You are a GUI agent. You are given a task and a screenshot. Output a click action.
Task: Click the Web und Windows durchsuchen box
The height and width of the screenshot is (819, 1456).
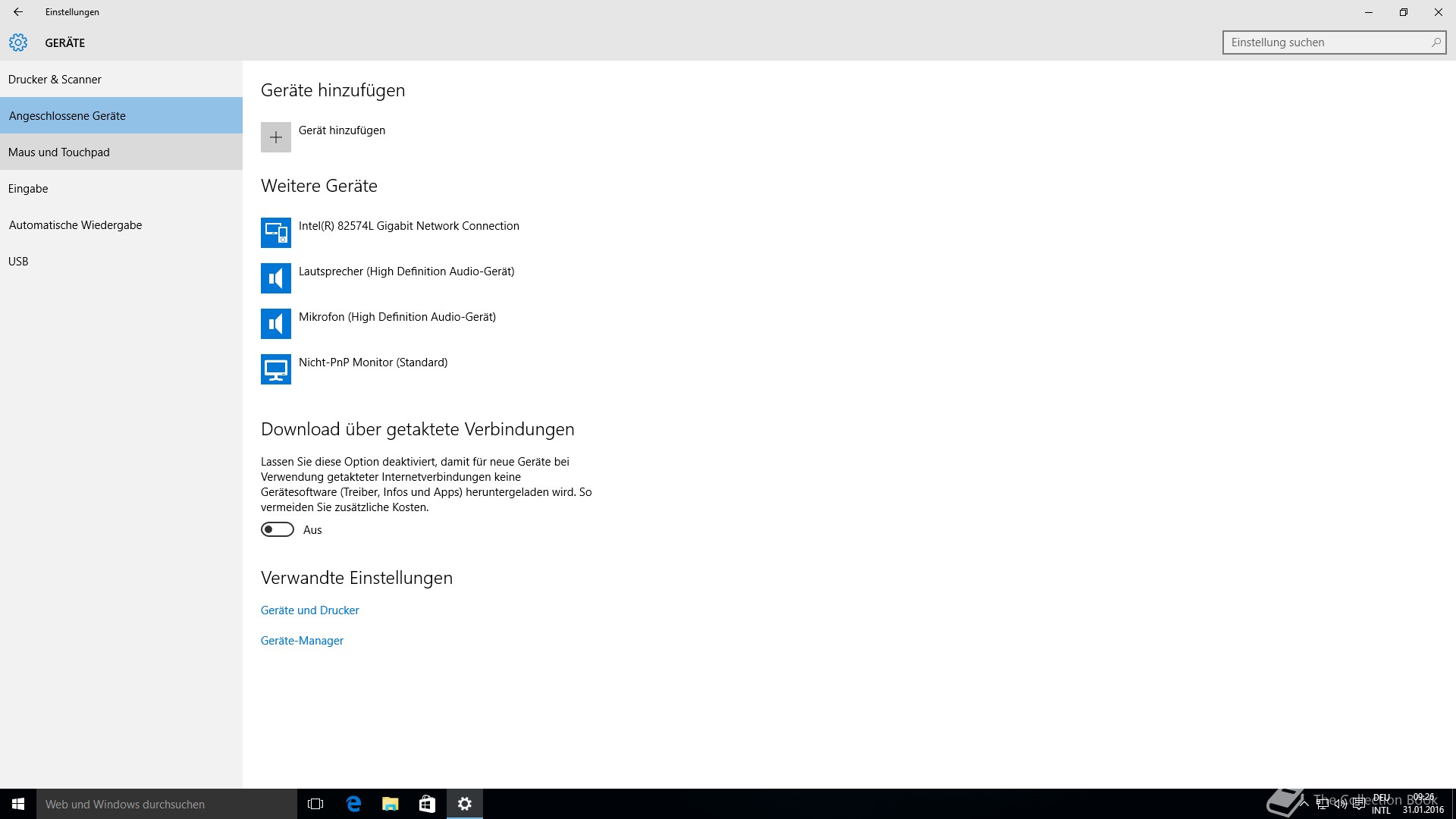(167, 804)
